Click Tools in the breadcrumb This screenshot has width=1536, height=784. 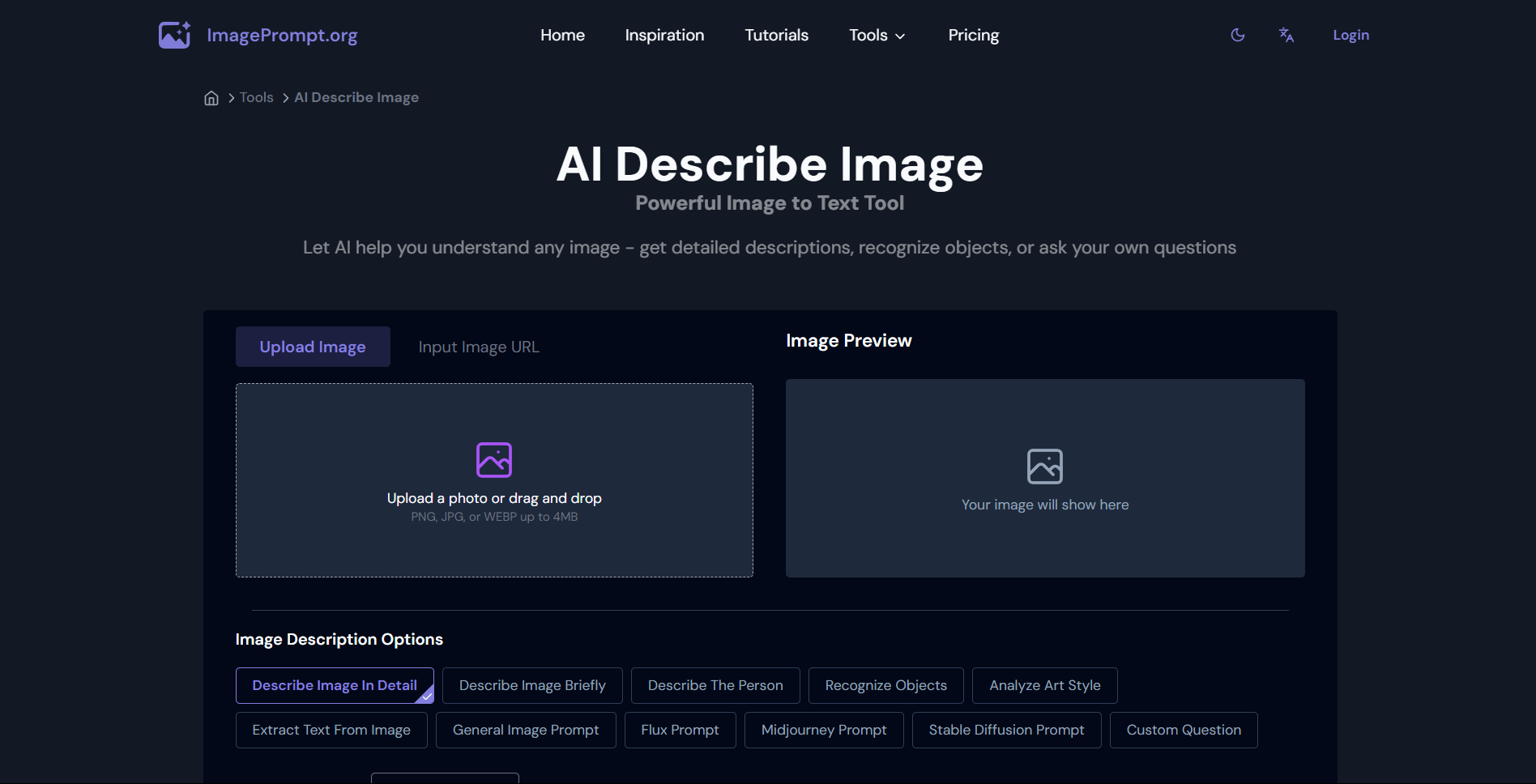(256, 97)
